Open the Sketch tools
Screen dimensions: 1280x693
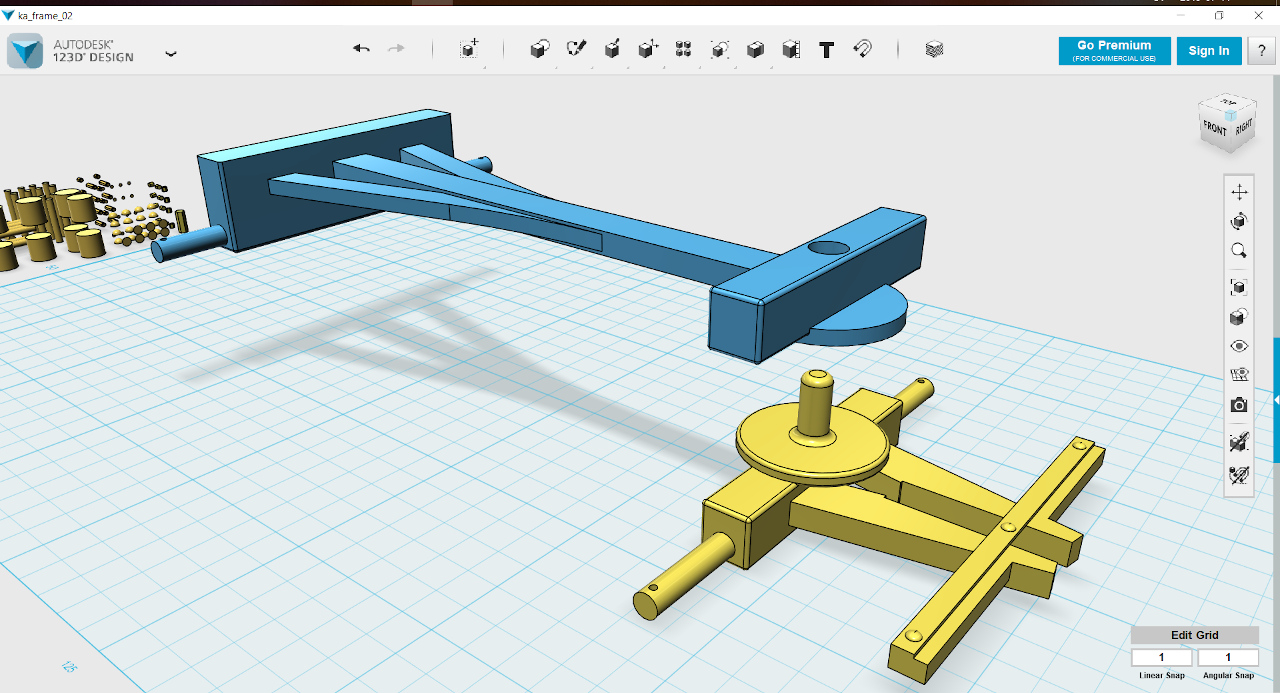point(576,49)
